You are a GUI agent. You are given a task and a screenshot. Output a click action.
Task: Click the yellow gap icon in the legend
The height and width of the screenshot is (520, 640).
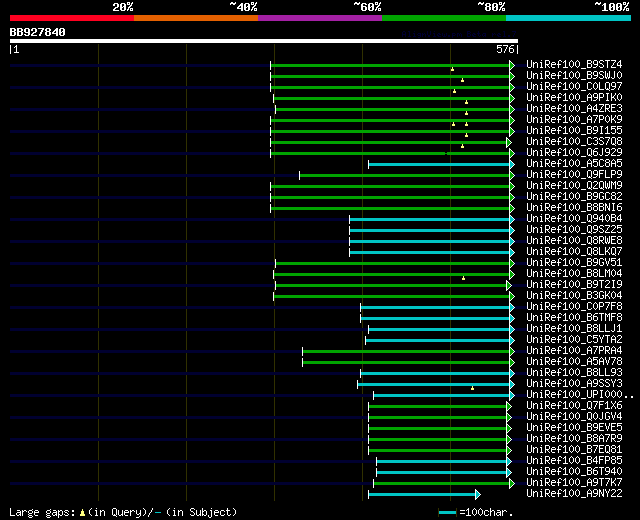pyautogui.click(x=82, y=512)
